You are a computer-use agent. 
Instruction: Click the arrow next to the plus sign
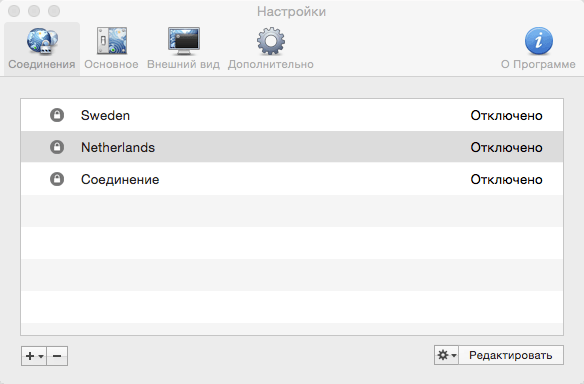click(41, 356)
